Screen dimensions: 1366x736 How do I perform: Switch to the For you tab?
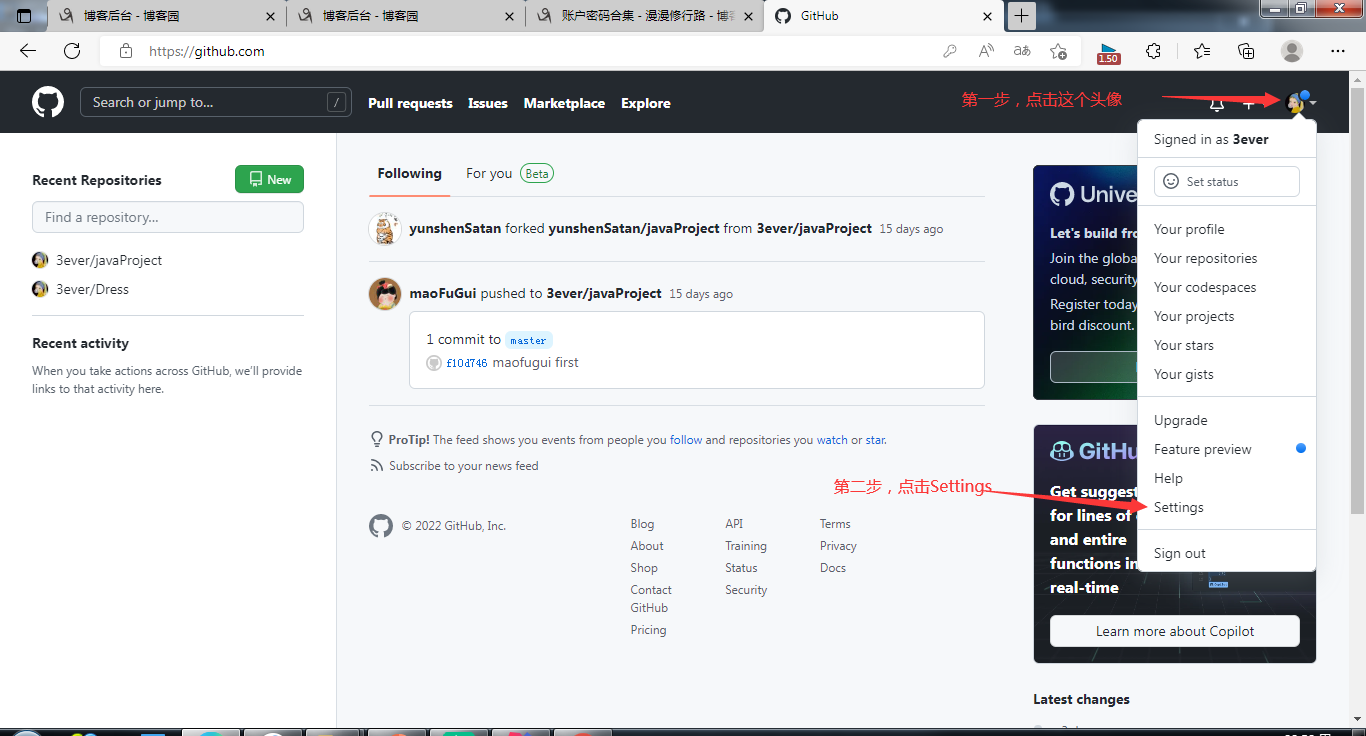coord(510,174)
